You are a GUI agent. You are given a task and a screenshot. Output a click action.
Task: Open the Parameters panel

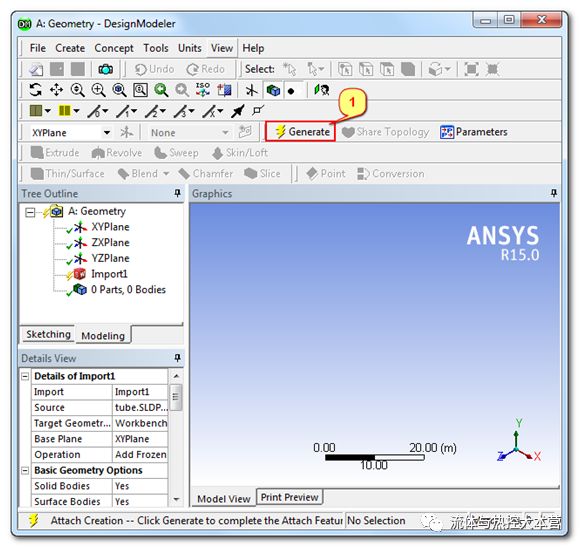474,132
